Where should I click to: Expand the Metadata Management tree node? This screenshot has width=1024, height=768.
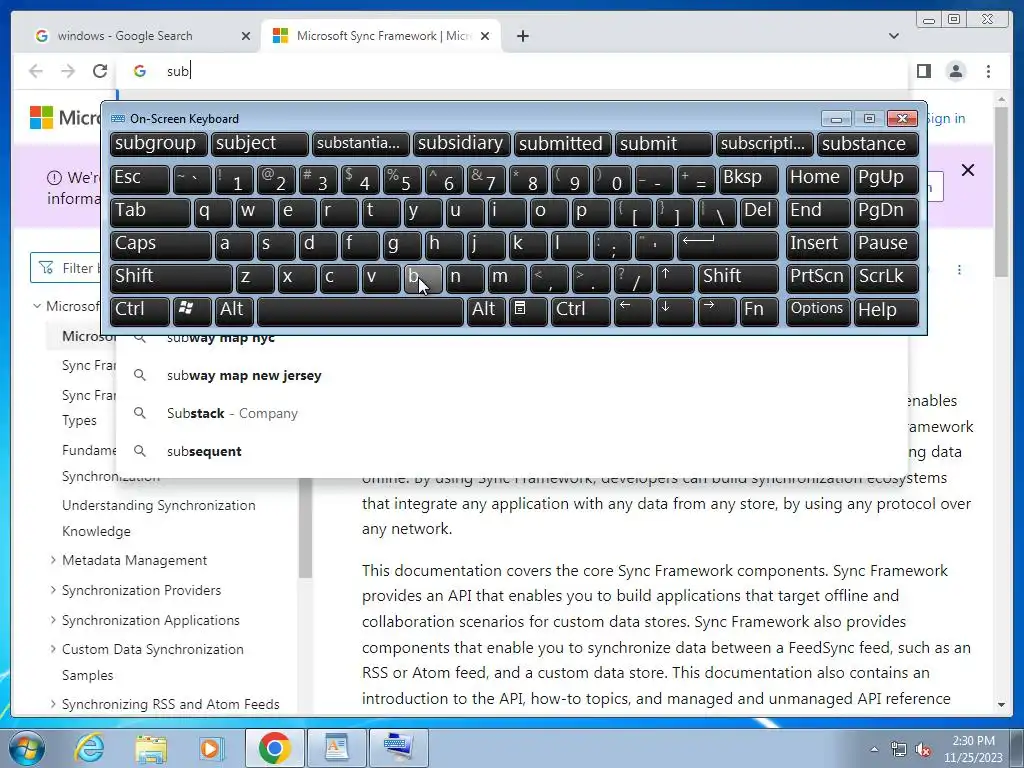(x=53, y=560)
